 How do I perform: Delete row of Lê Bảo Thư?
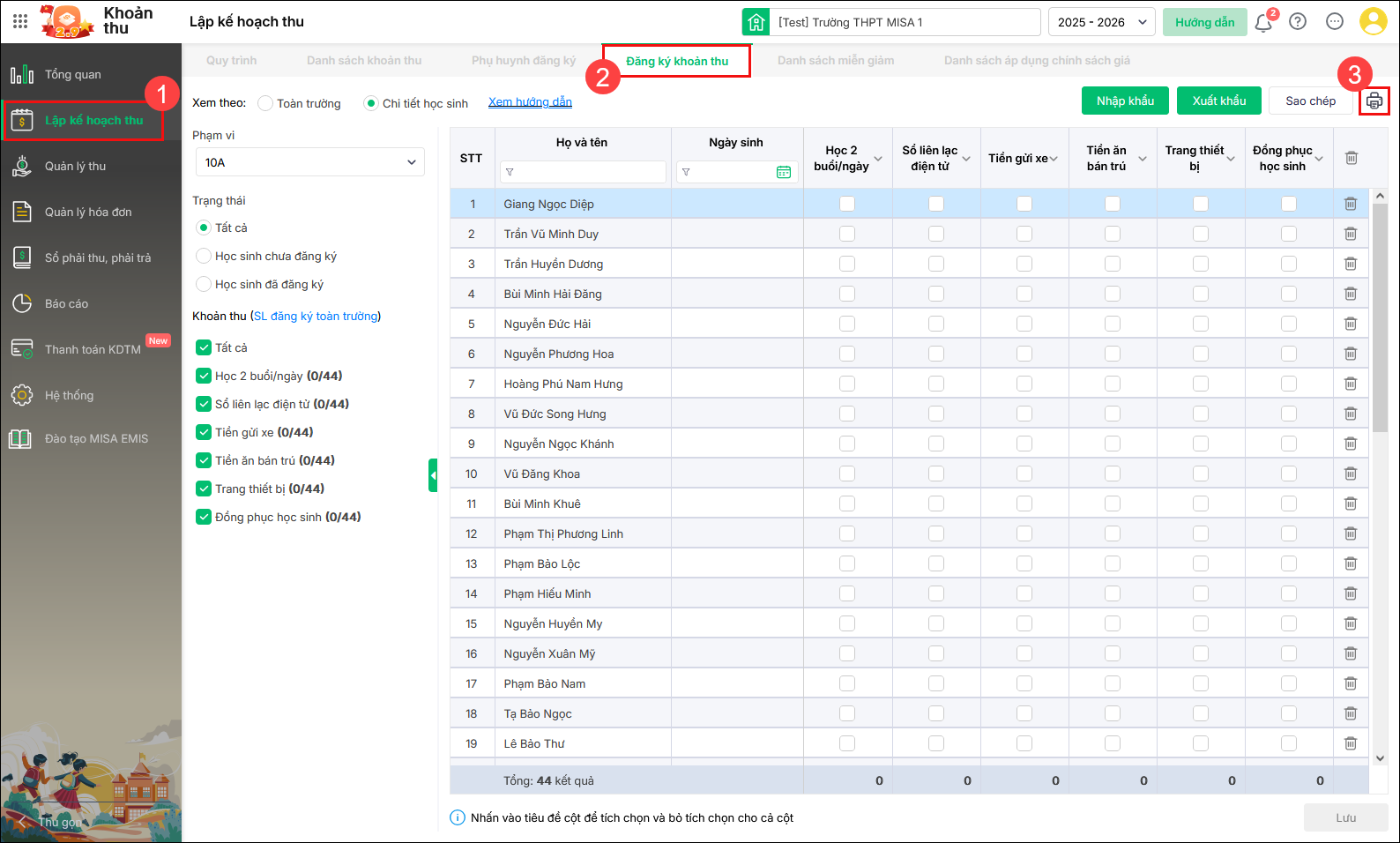tap(1351, 743)
